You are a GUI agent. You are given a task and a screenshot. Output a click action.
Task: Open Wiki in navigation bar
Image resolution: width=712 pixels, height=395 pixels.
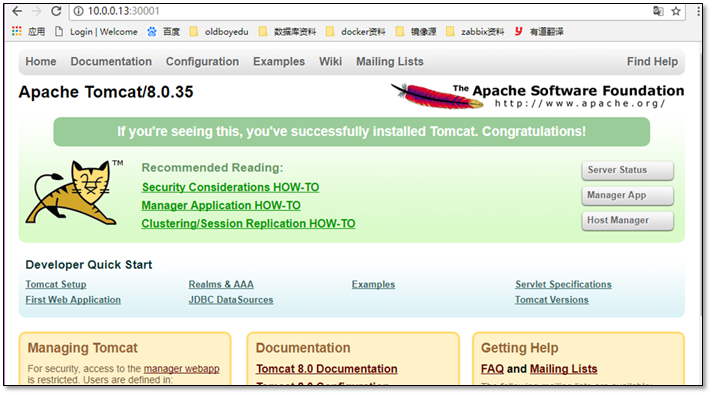pos(330,61)
